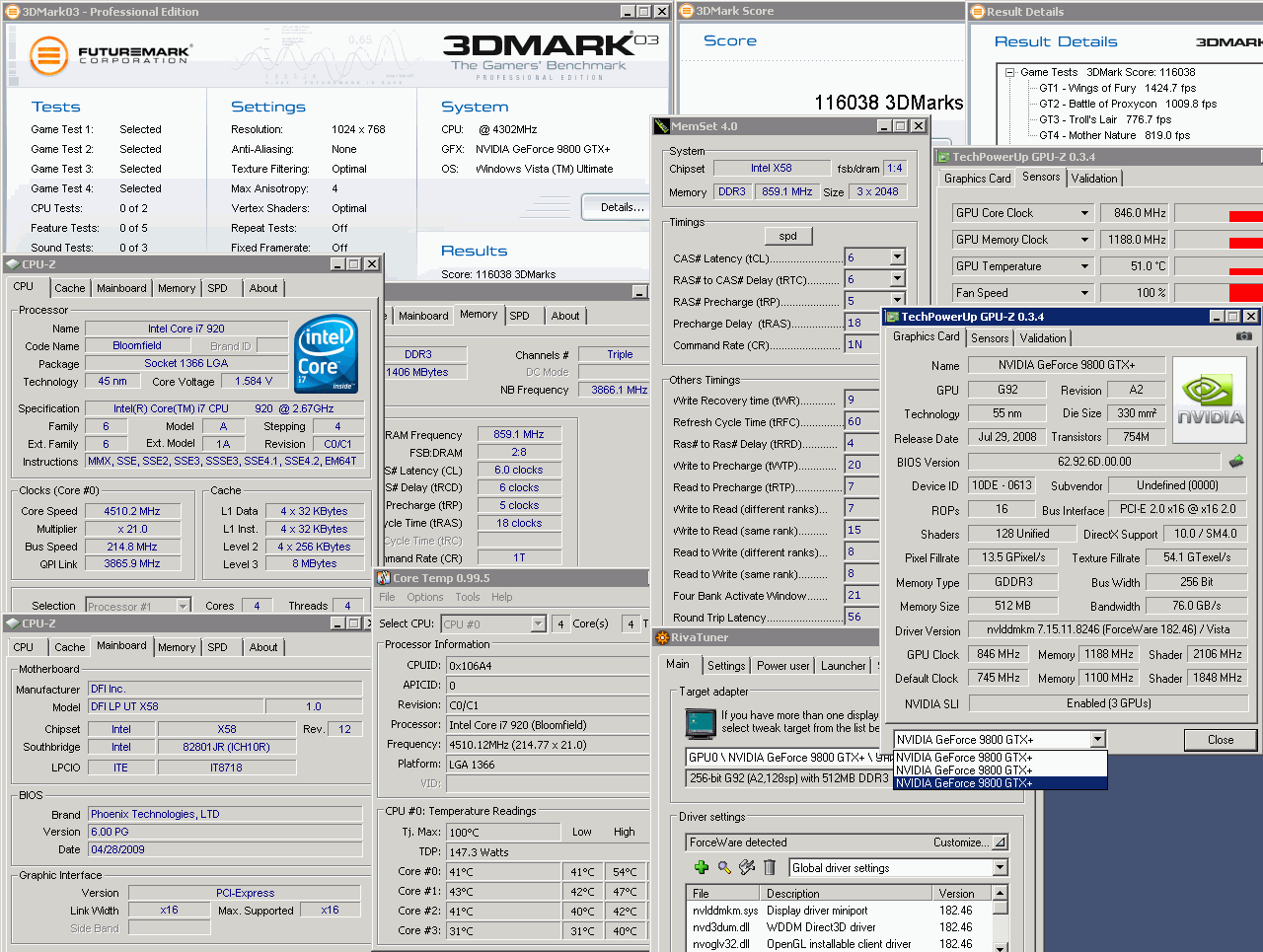Switch to the Cache tab in the CPU-Z processor window
Image resolution: width=1263 pixels, height=952 pixels.
point(69,288)
